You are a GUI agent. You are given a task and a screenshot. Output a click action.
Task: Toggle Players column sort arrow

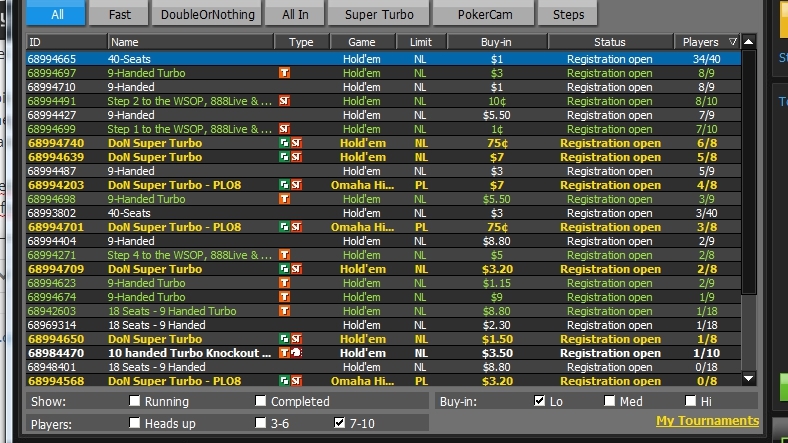point(733,42)
